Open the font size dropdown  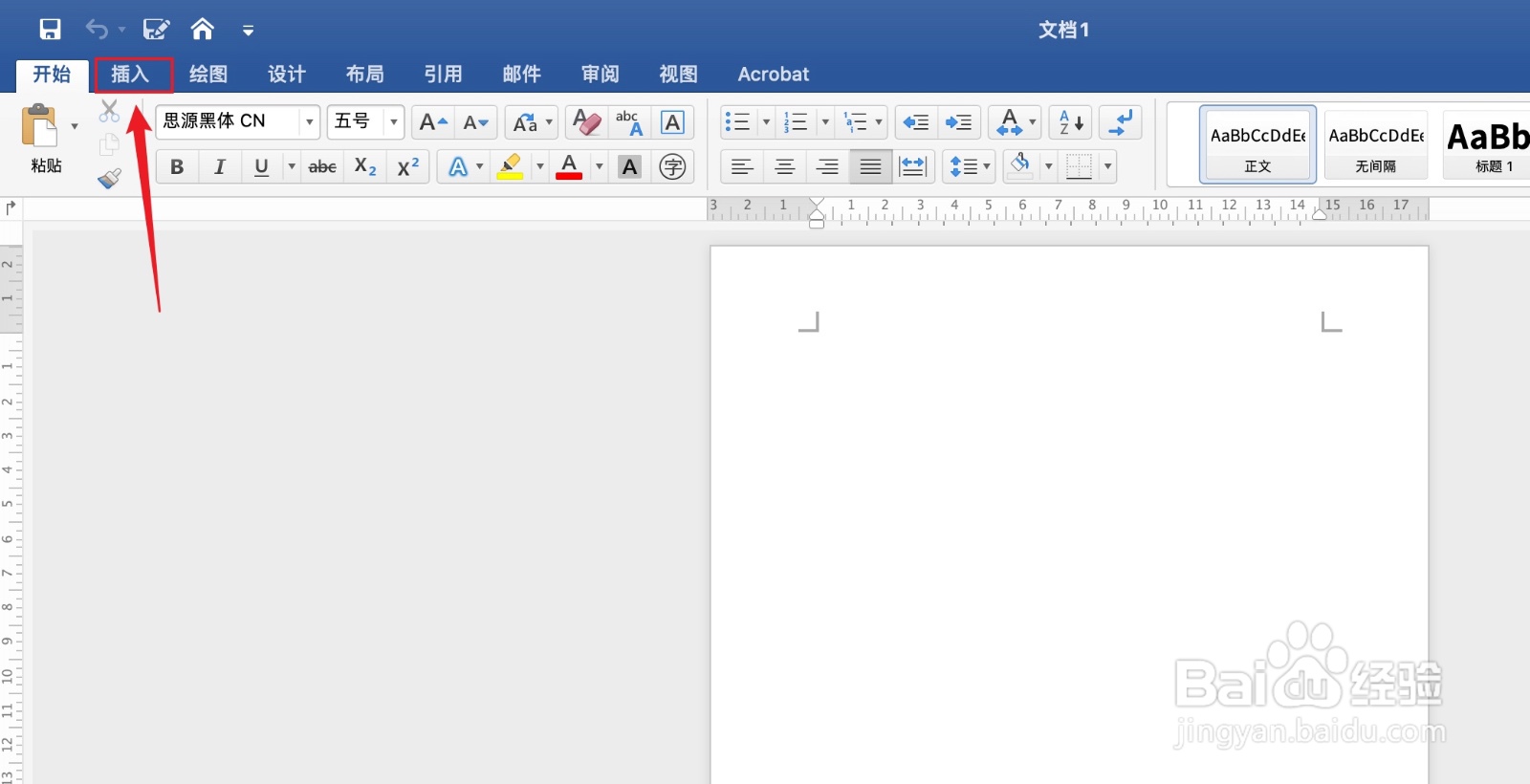393,121
